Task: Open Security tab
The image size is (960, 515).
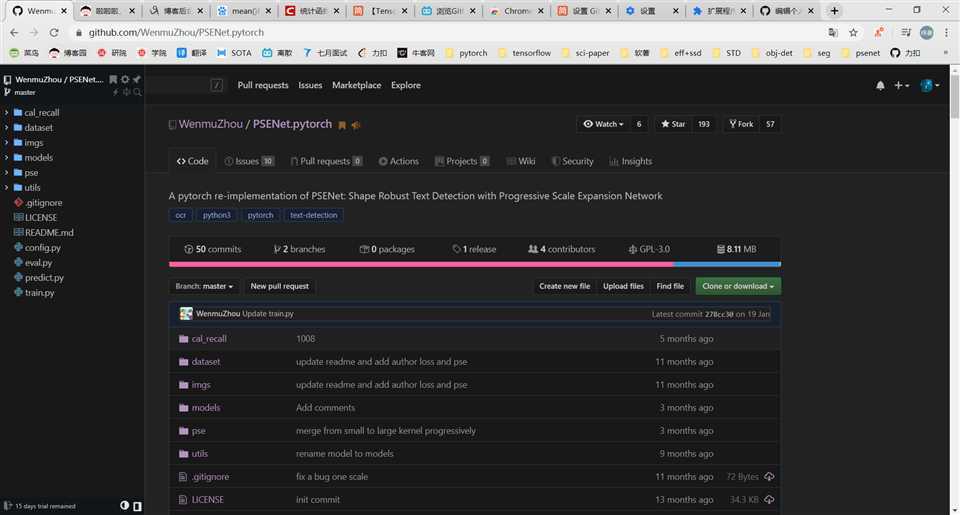Action: click(572, 161)
